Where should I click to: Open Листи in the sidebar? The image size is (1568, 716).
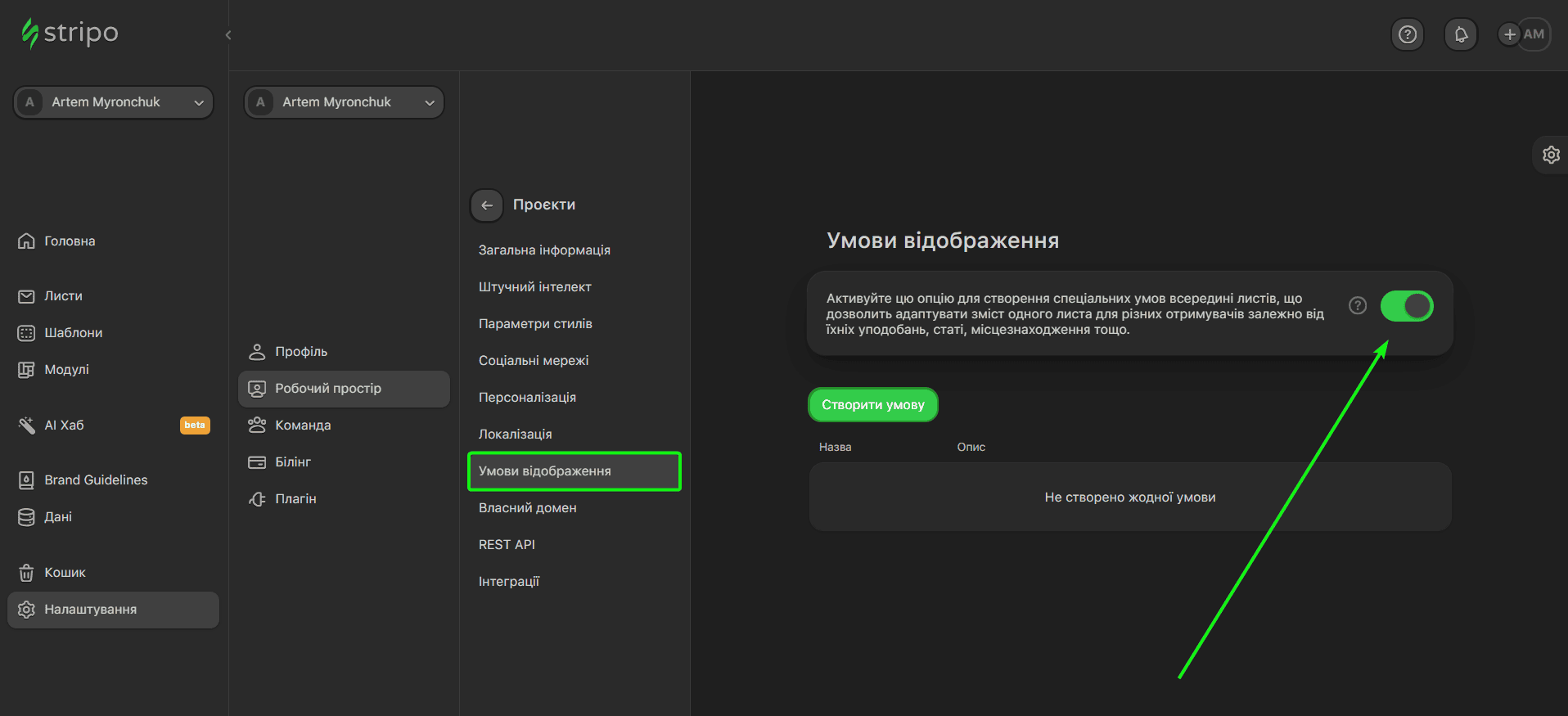coord(63,296)
